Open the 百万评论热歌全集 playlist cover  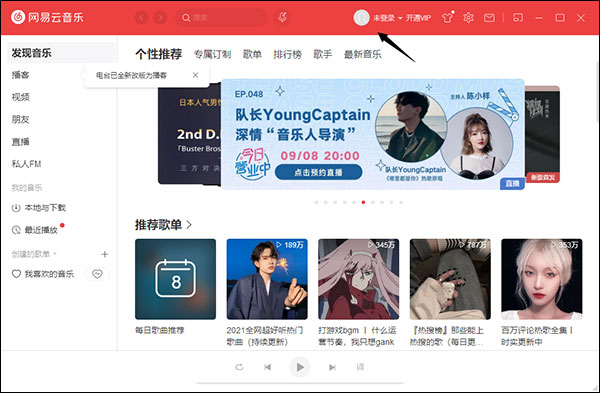click(x=542, y=279)
